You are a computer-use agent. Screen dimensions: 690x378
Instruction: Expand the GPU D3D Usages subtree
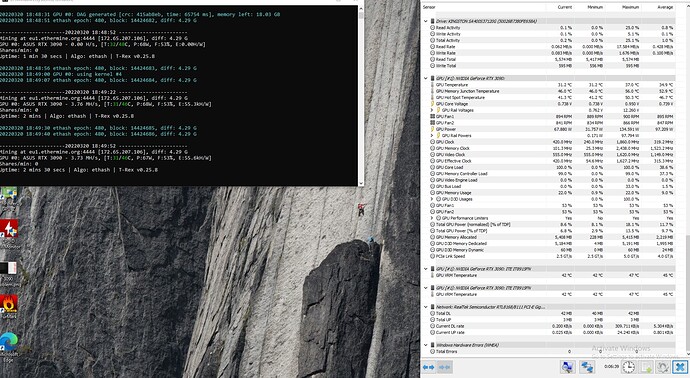pyautogui.click(x=432, y=199)
